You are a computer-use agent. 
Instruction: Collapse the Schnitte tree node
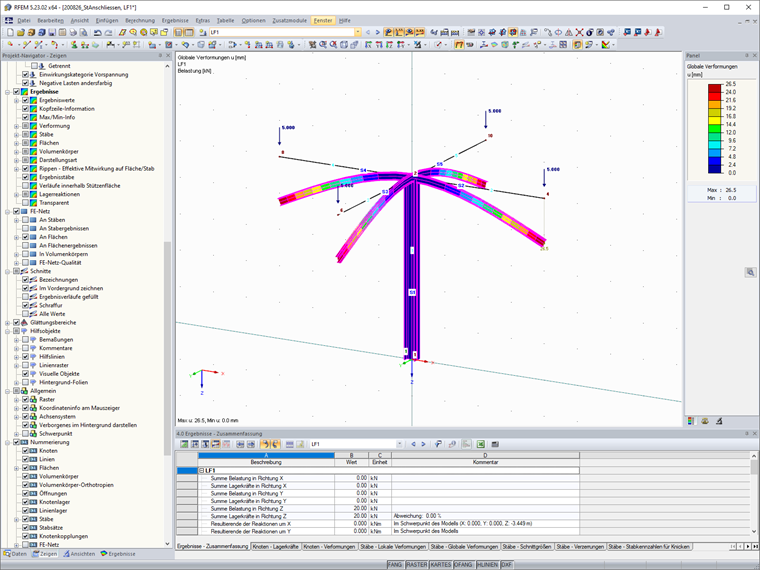pyautogui.click(x=8, y=271)
